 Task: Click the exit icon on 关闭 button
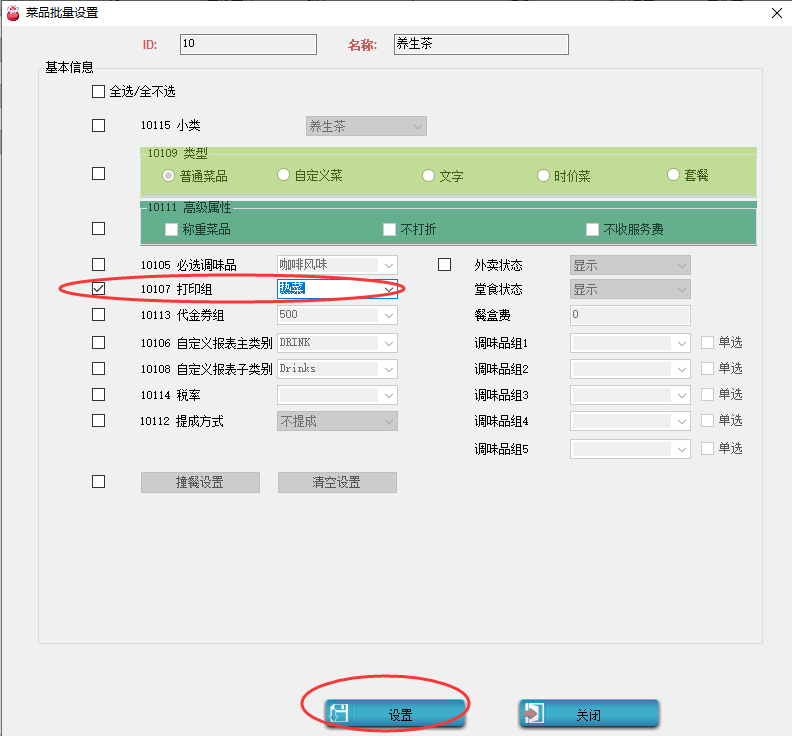click(534, 714)
